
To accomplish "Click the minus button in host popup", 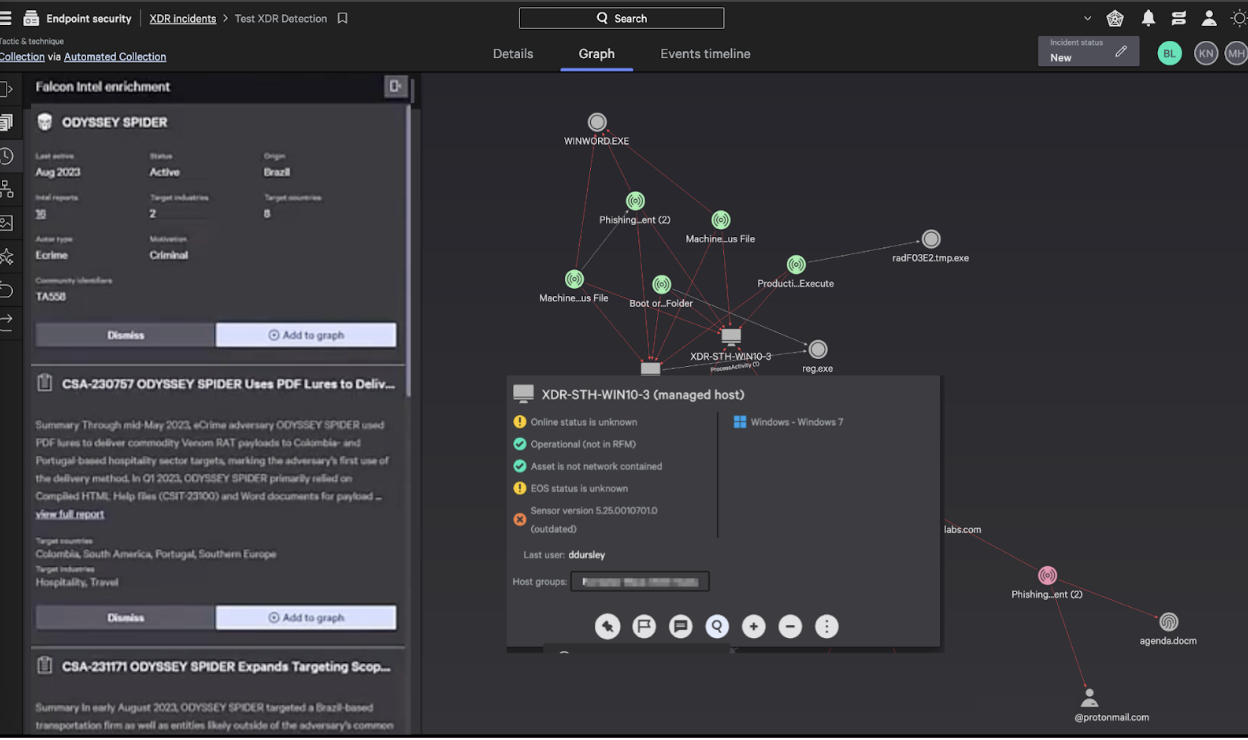I will click(x=790, y=627).
